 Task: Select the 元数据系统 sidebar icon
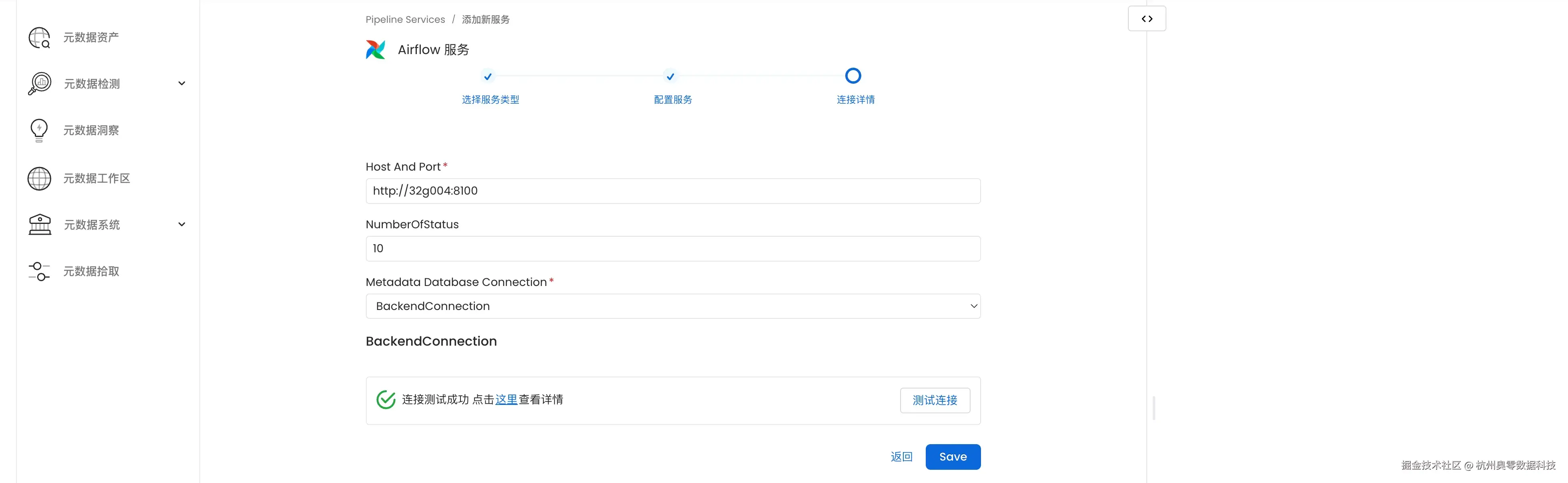coord(39,224)
